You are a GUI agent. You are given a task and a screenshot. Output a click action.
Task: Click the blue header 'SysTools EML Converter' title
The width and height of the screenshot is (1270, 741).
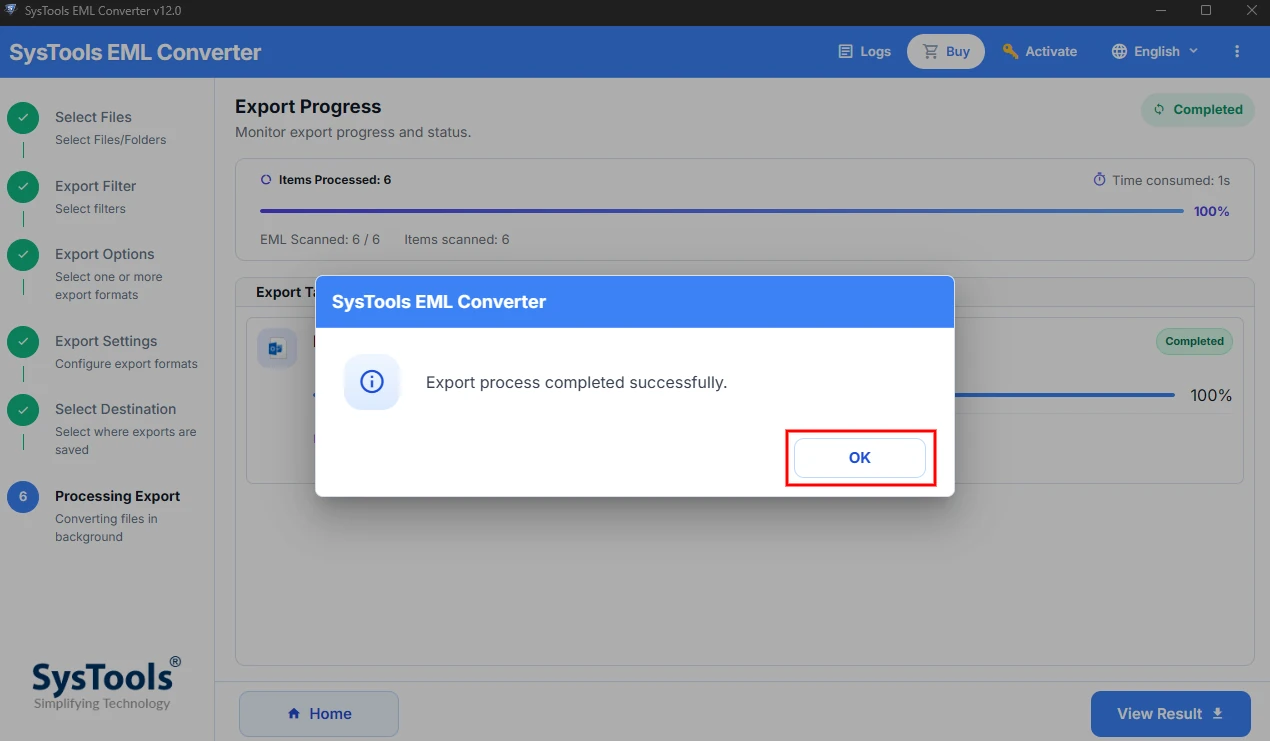(135, 52)
